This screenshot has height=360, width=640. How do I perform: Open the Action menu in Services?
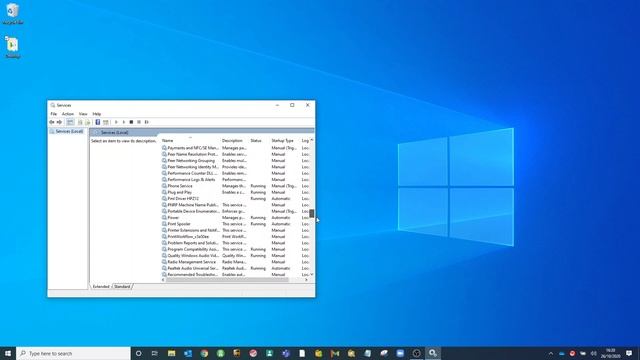(68, 114)
